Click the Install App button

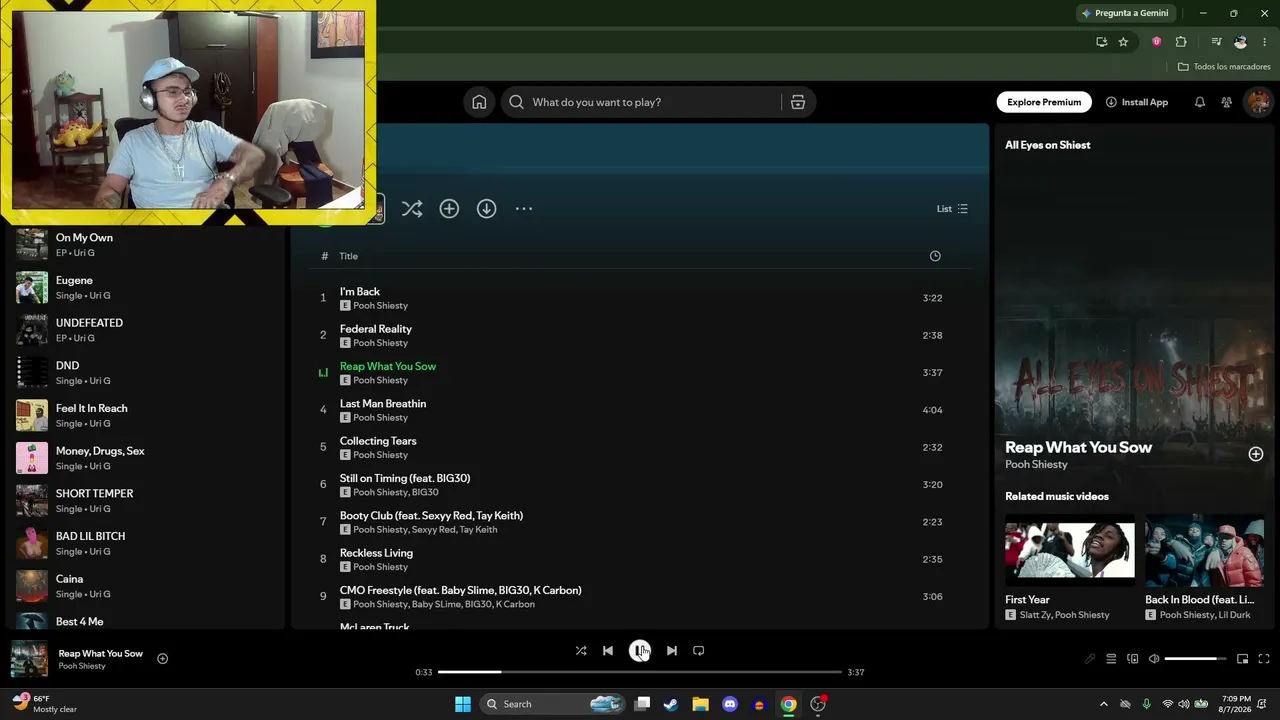(1137, 102)
